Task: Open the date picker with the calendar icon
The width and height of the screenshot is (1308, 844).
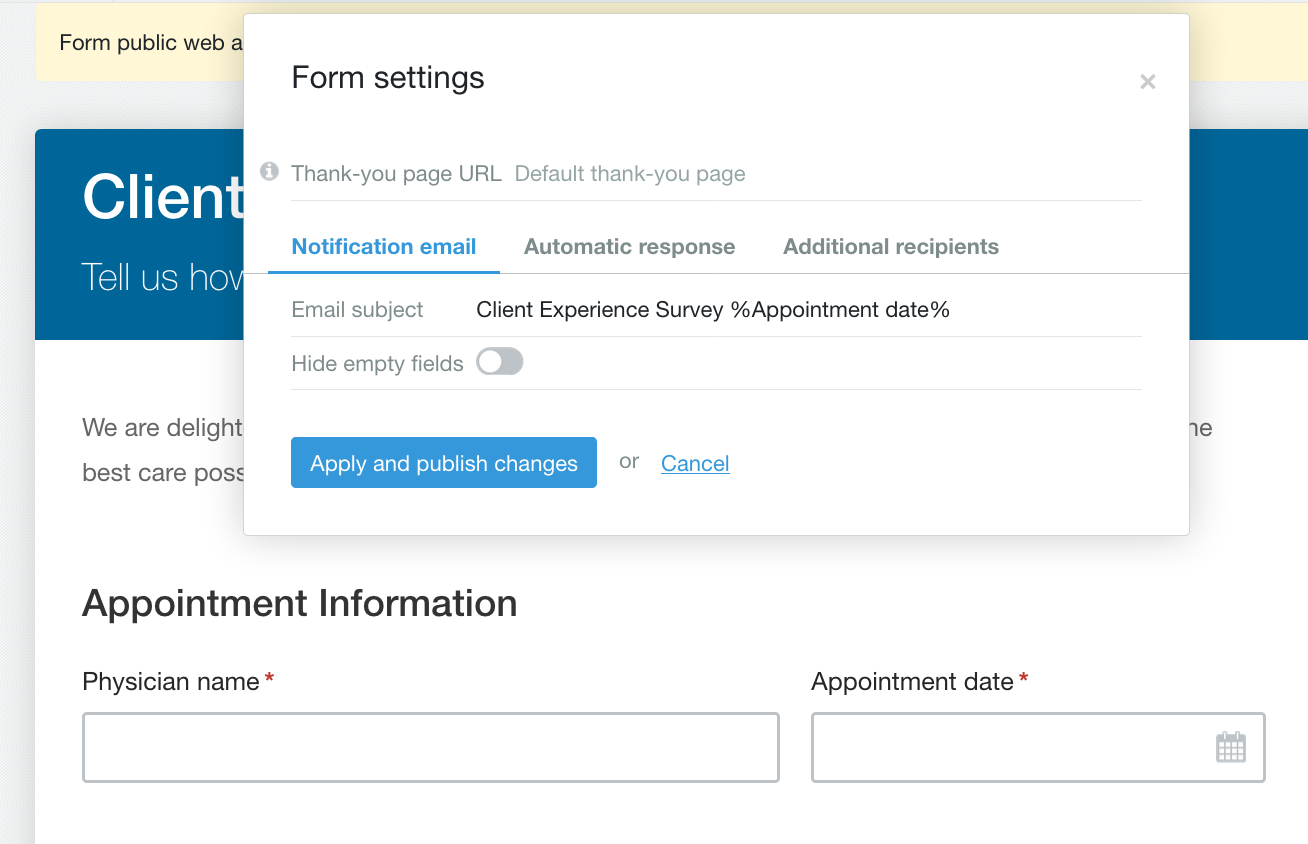Action: pos(1231,747)
